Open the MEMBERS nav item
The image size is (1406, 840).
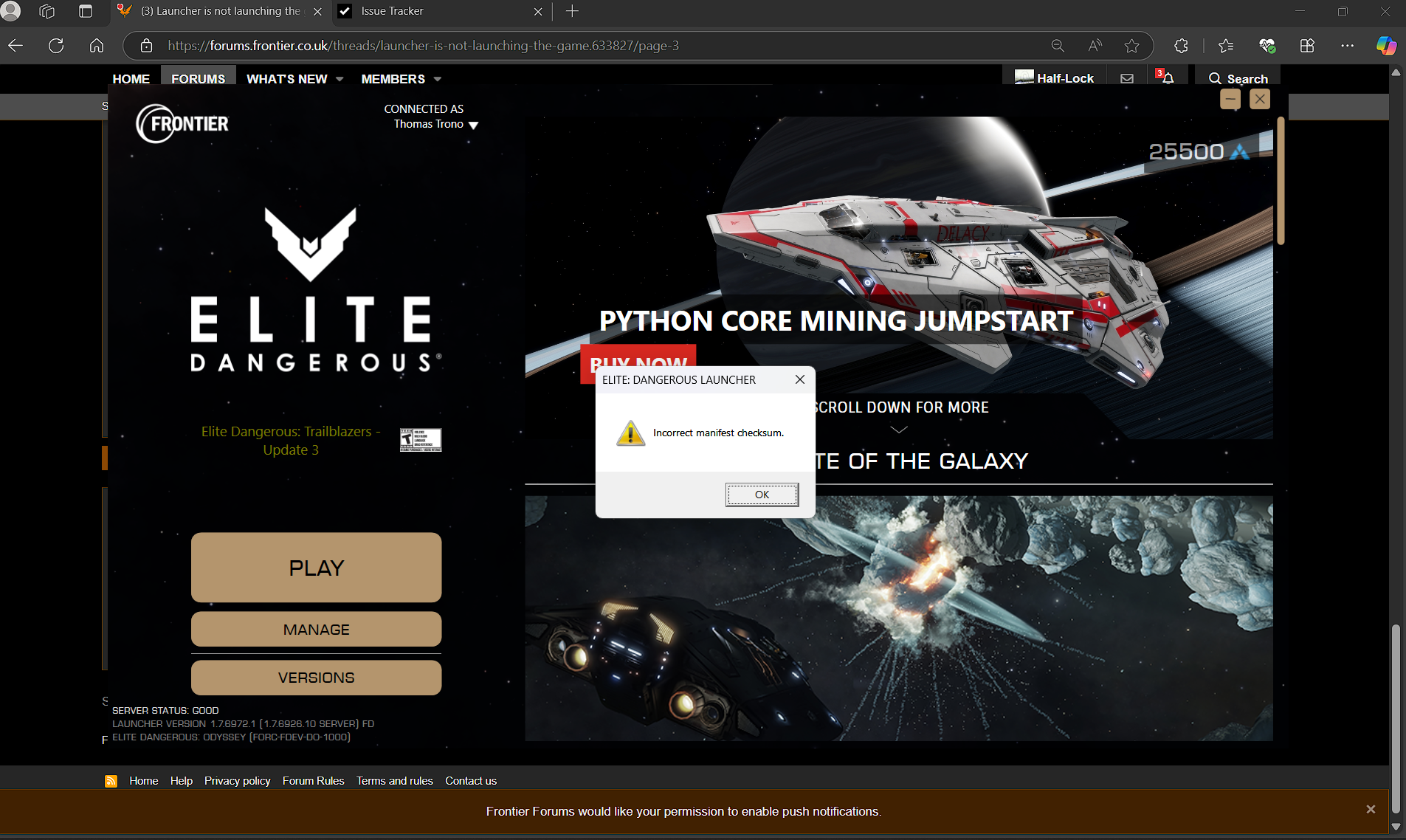pos(393,79)
